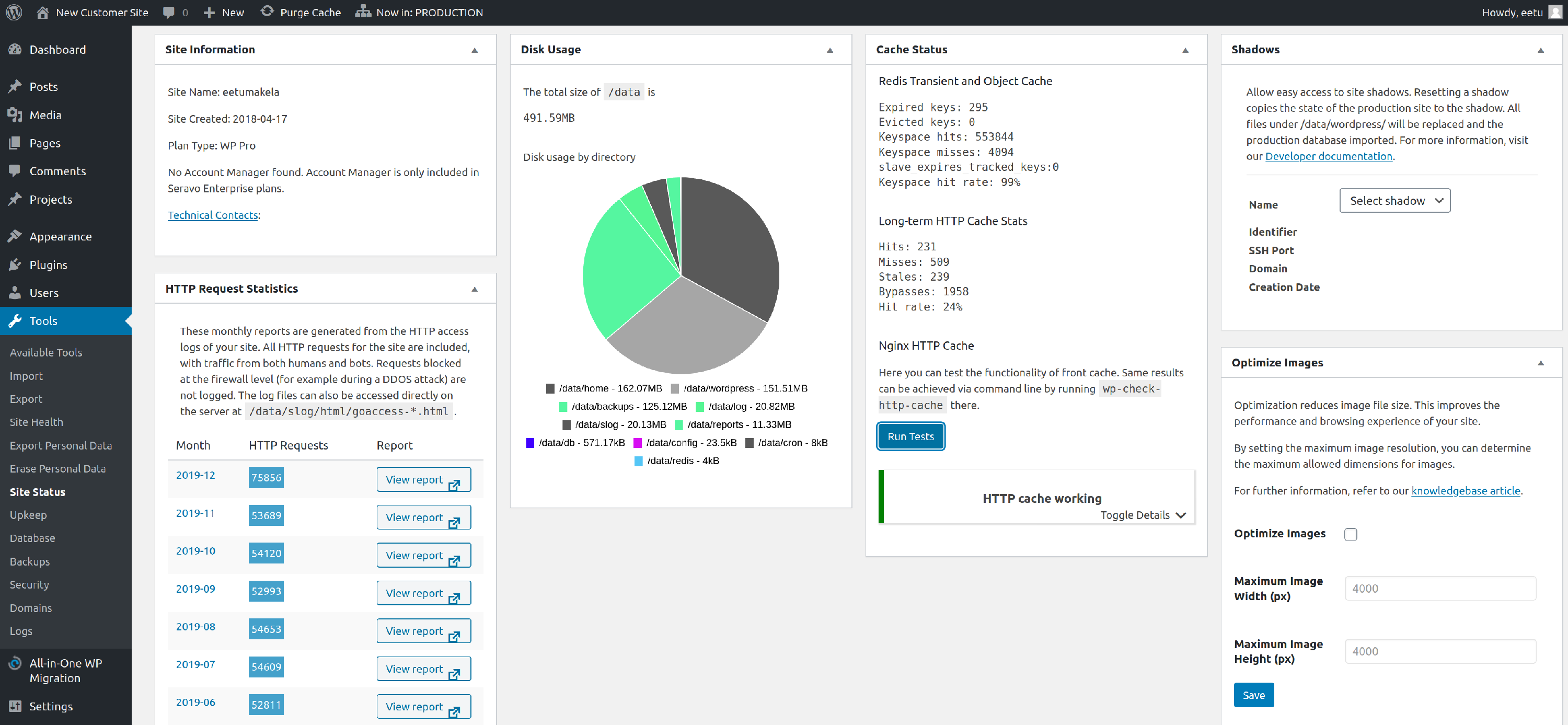Expand Toggle Details for HTTP cache
The height and width of the screenshot is (725, 1568).
coord(1143,515)
